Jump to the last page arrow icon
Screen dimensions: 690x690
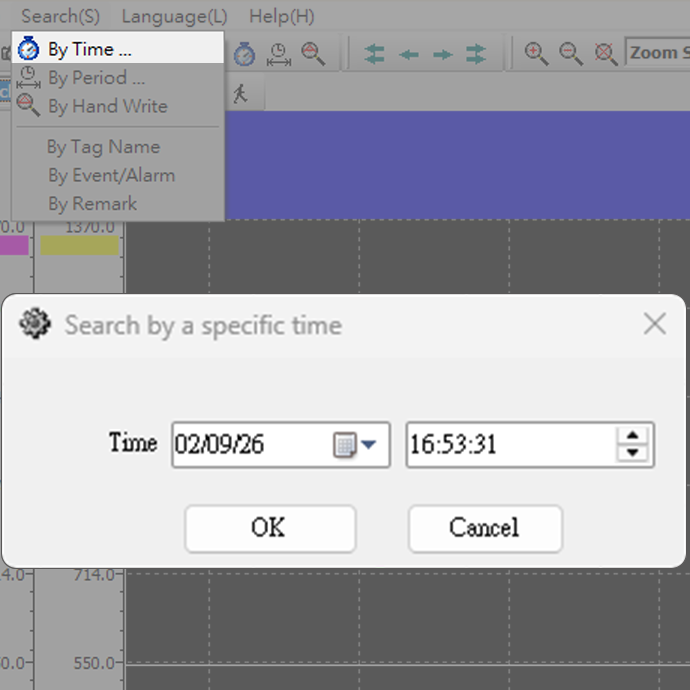click(x=476, y=54)
